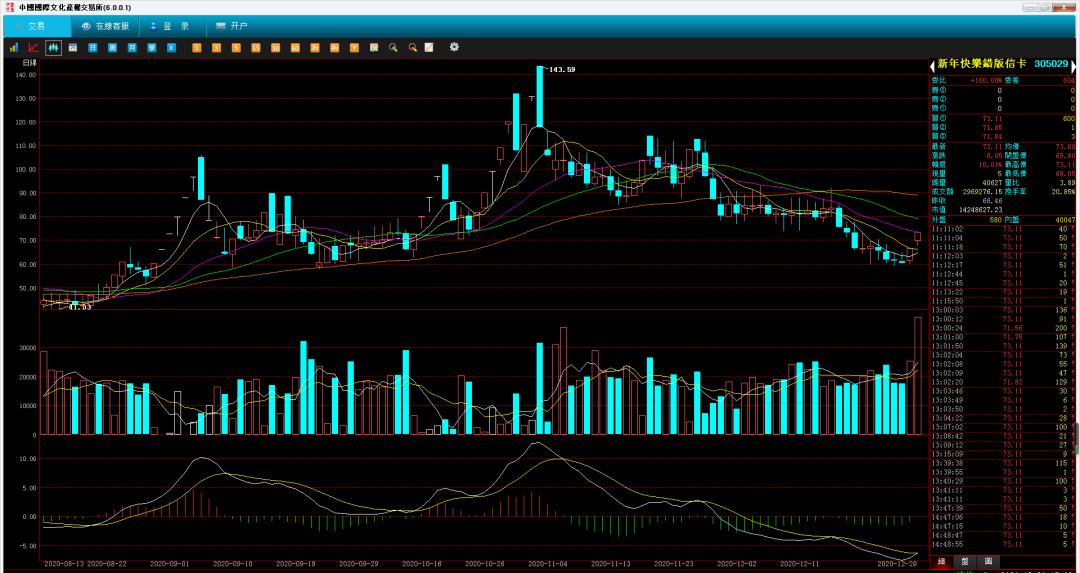Select the 細 detail tab at bottom right
Viewport: 1080px width, 573px height.
(941, 562)
